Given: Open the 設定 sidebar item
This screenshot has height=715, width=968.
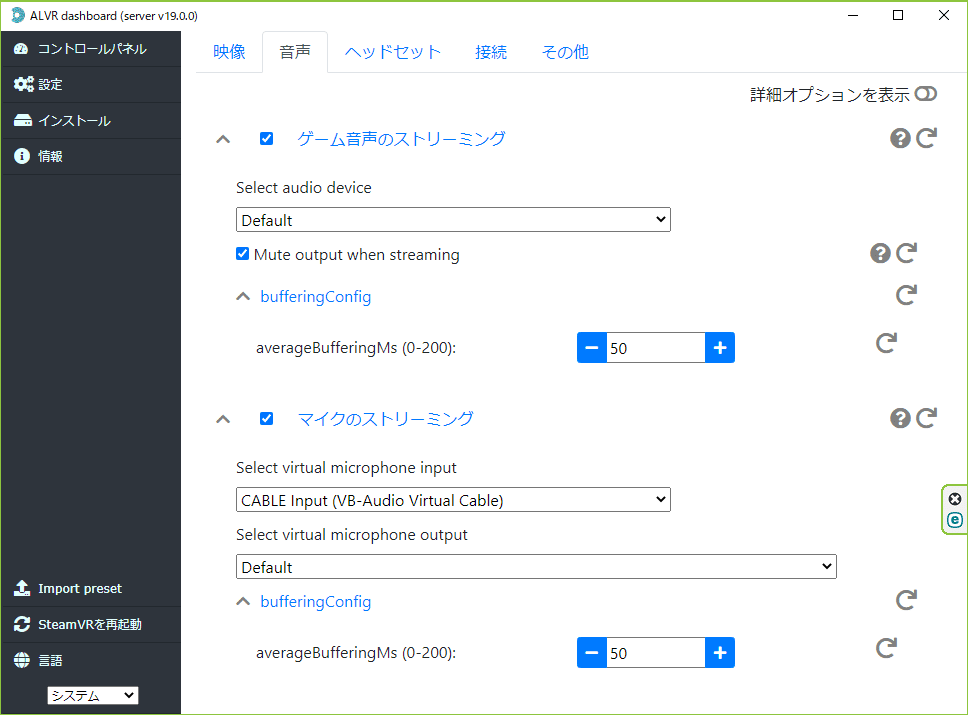Looking at the screenshot, I should click(x=91, y=85).
